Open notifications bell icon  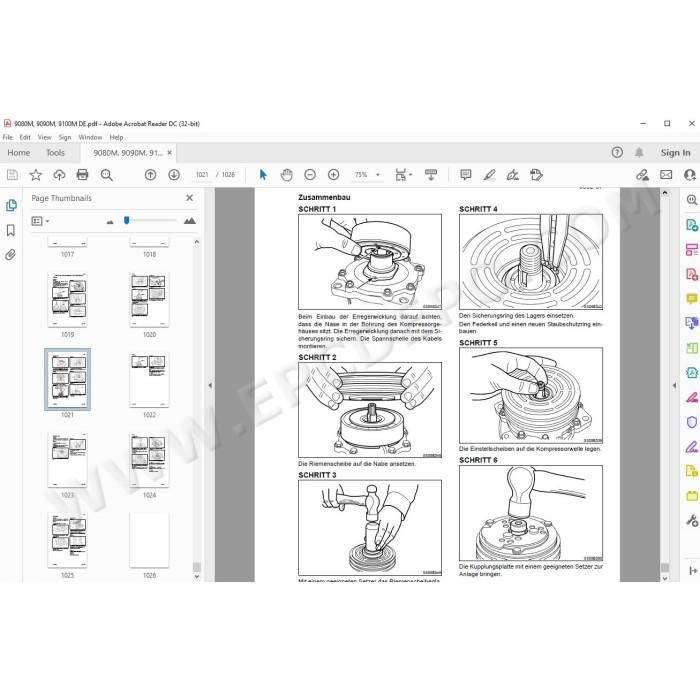pos(639,153)
